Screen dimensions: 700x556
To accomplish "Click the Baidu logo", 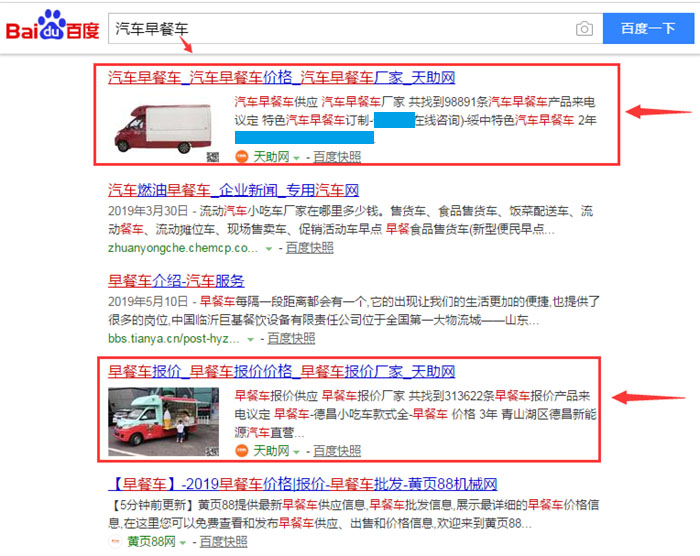I will [52, 26].
